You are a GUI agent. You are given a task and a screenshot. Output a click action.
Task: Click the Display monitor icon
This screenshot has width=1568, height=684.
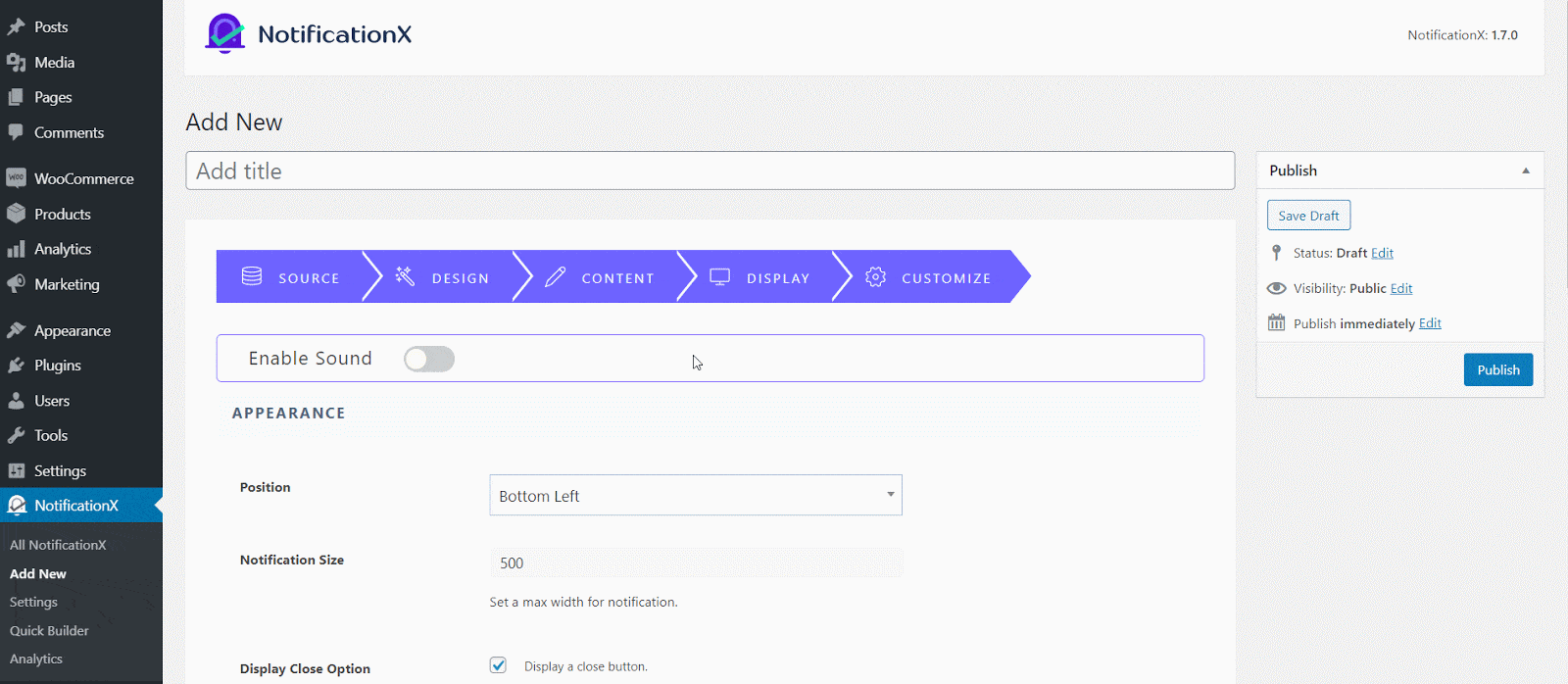click(x=719, y=277)
